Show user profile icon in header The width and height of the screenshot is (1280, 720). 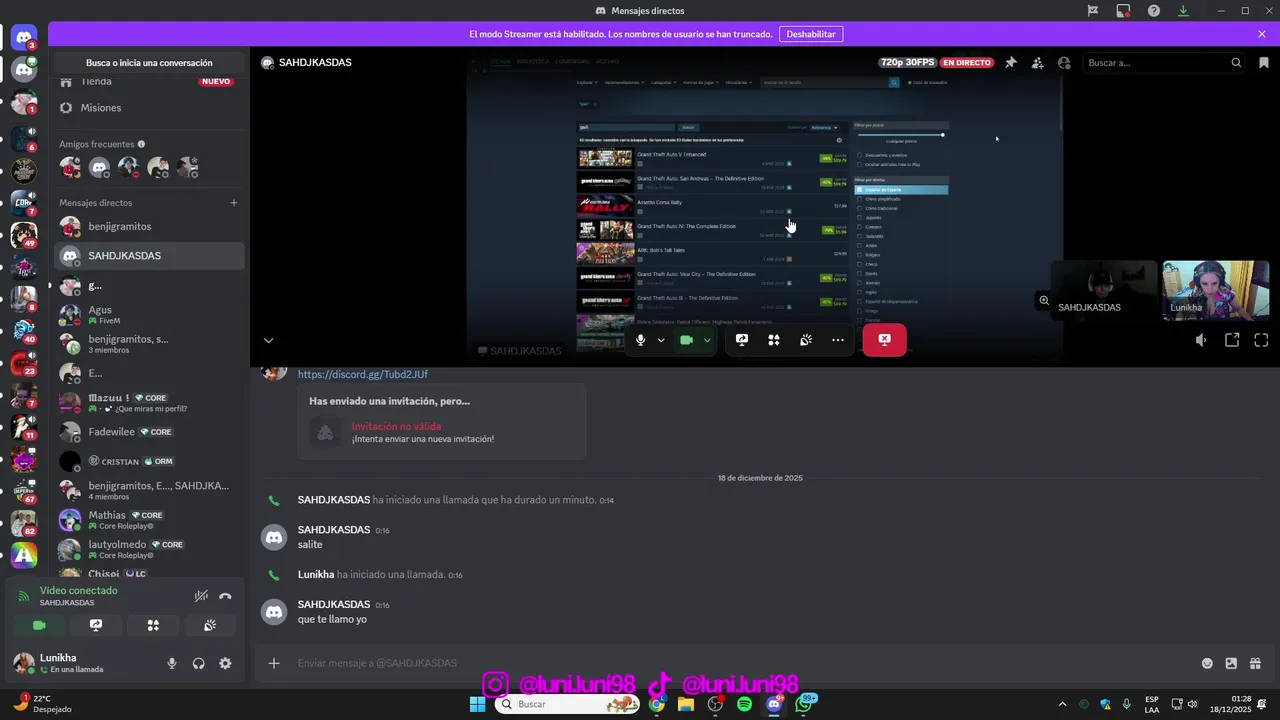pyautogui.click(x=1064, y=62)
